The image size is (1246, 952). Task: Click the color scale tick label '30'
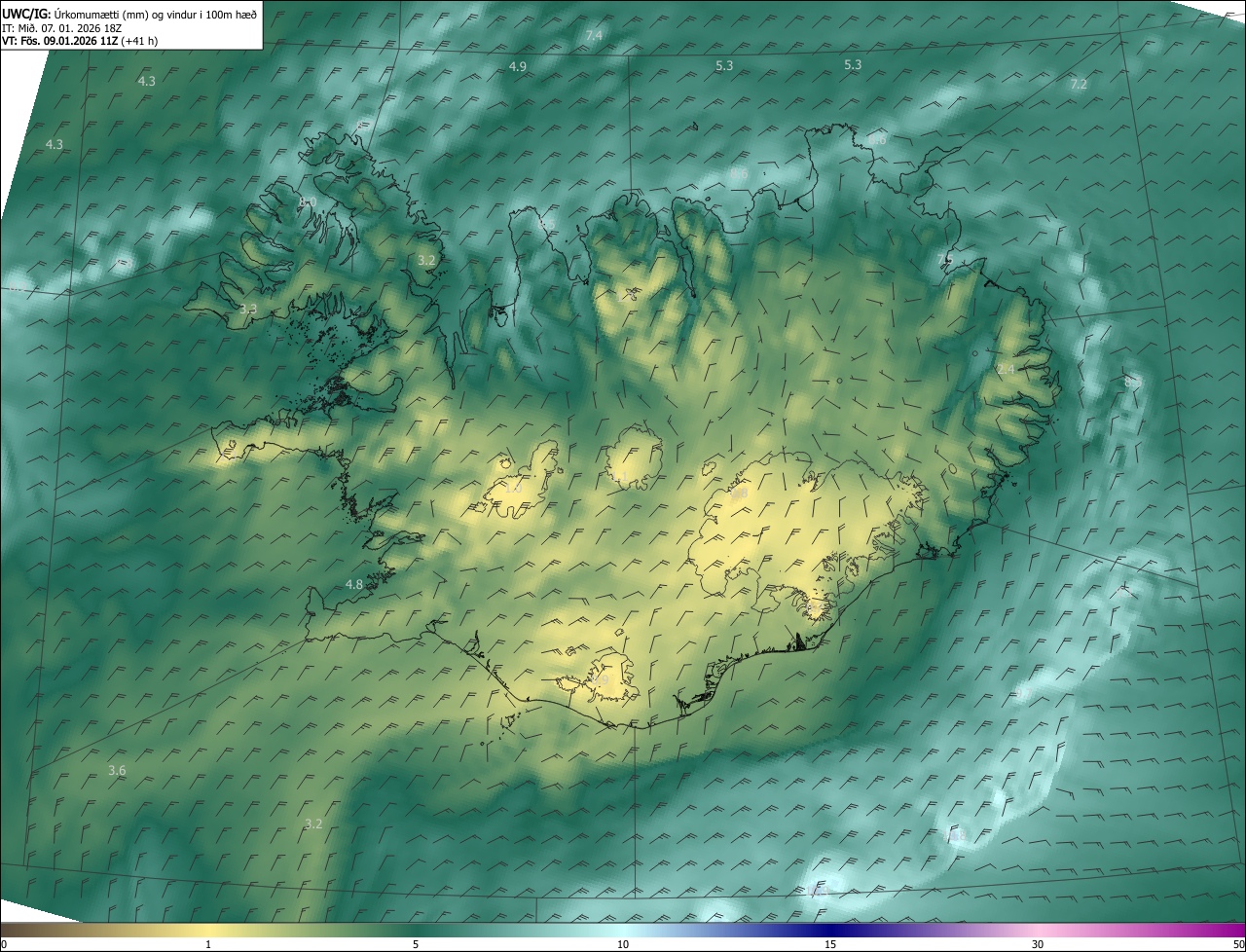coord(1038,945)
